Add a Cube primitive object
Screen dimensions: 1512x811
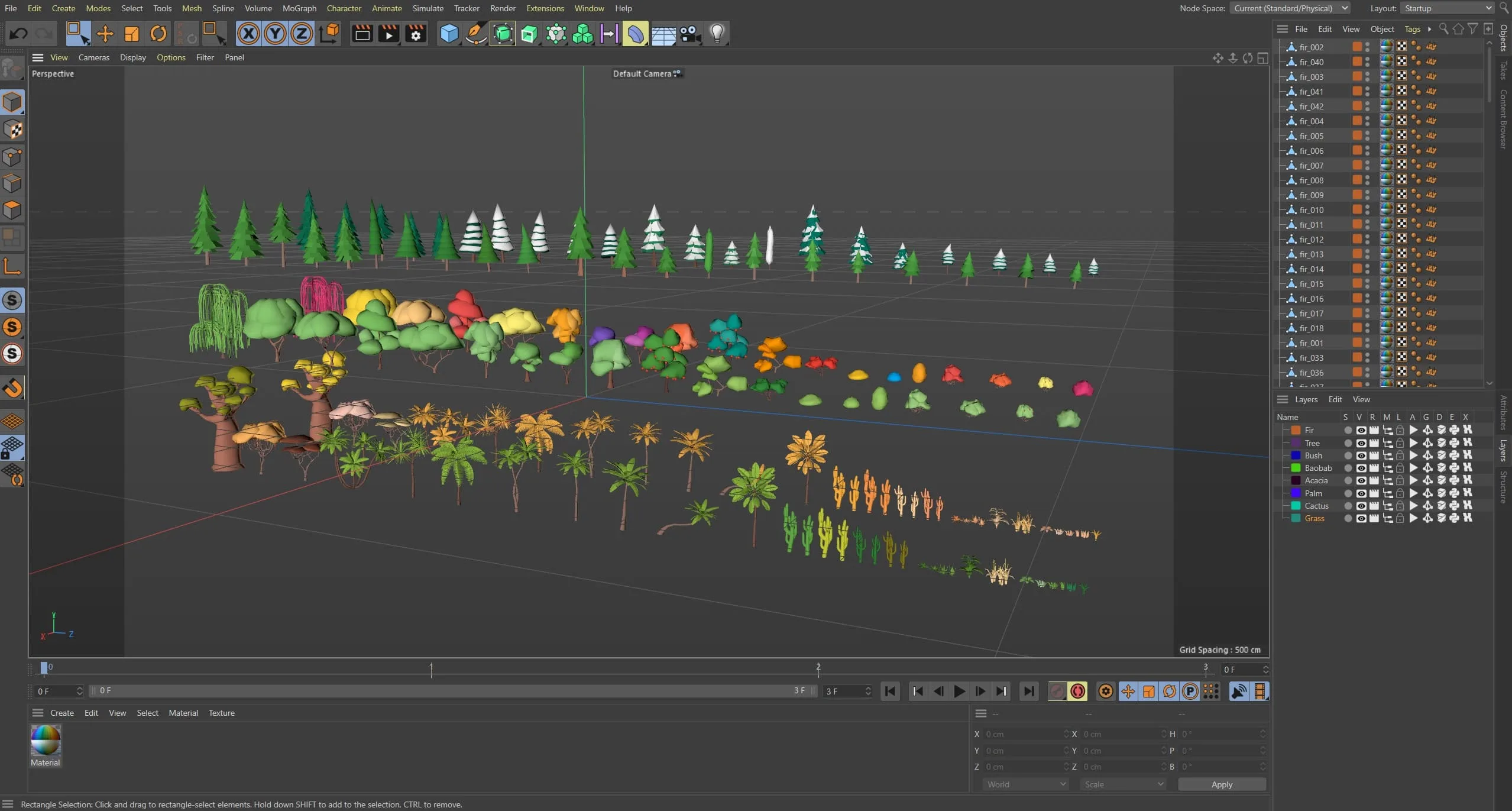449,33
